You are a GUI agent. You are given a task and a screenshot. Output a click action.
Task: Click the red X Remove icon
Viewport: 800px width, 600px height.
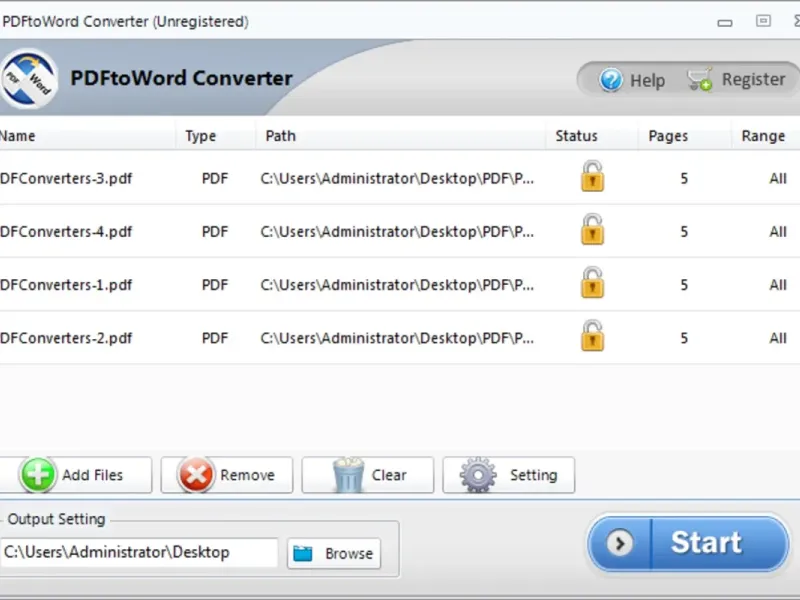195,474
